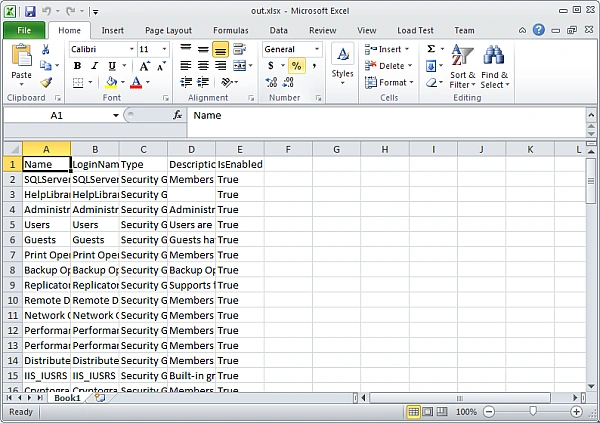Open the General number format dropdown
Viewport: 600px width, 423px height.
pyautogui.click(x=317, y=49)
